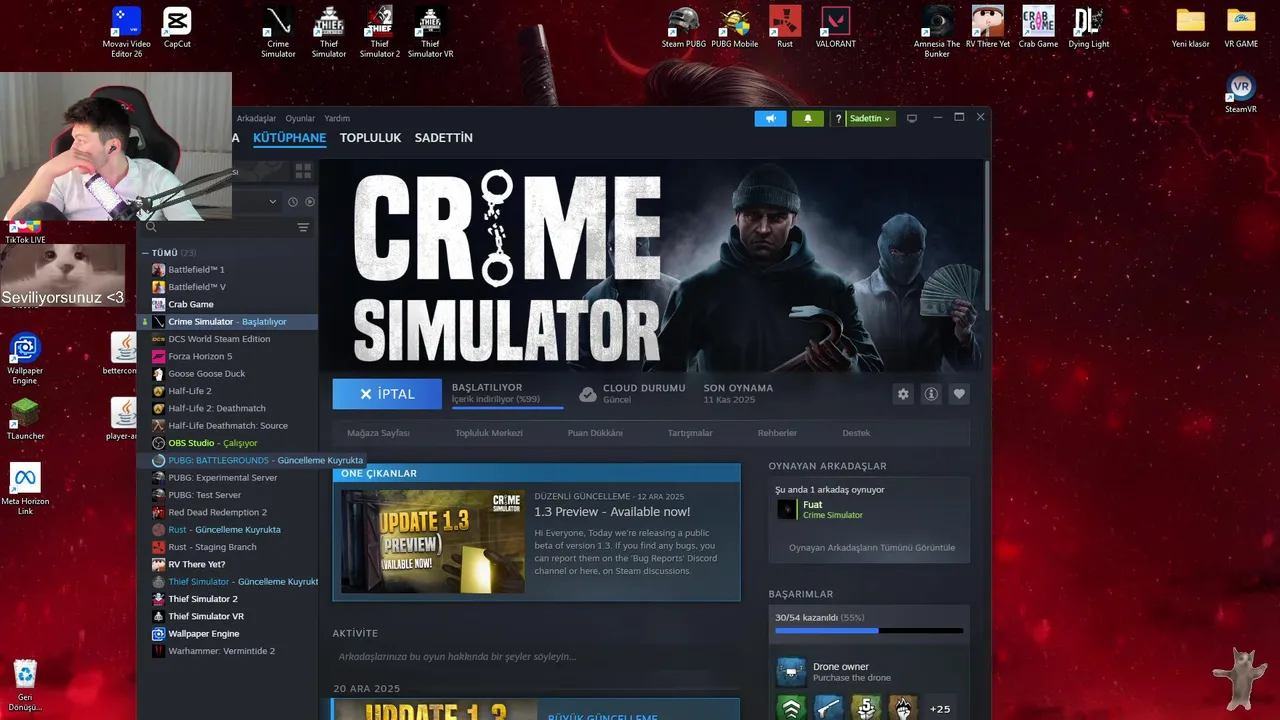Image resolution: width=1280 pixels, height=720 pixels.
Task: Click the Big Picture mode monitor icon
Action: [911, 118]
